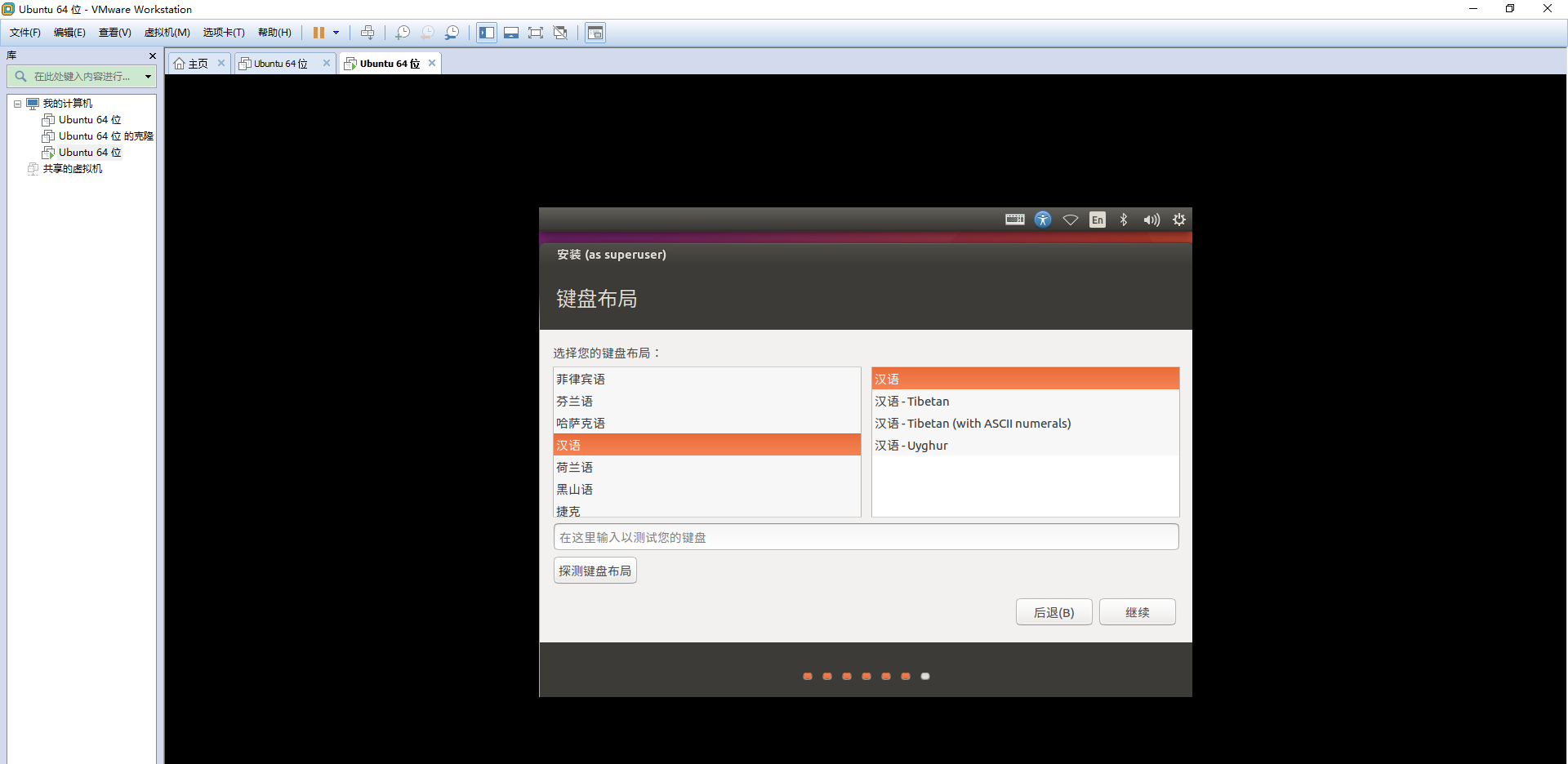Select 黑山语 in the language list
This screenshot has height=764, width=1568.
tap(707, 489)
